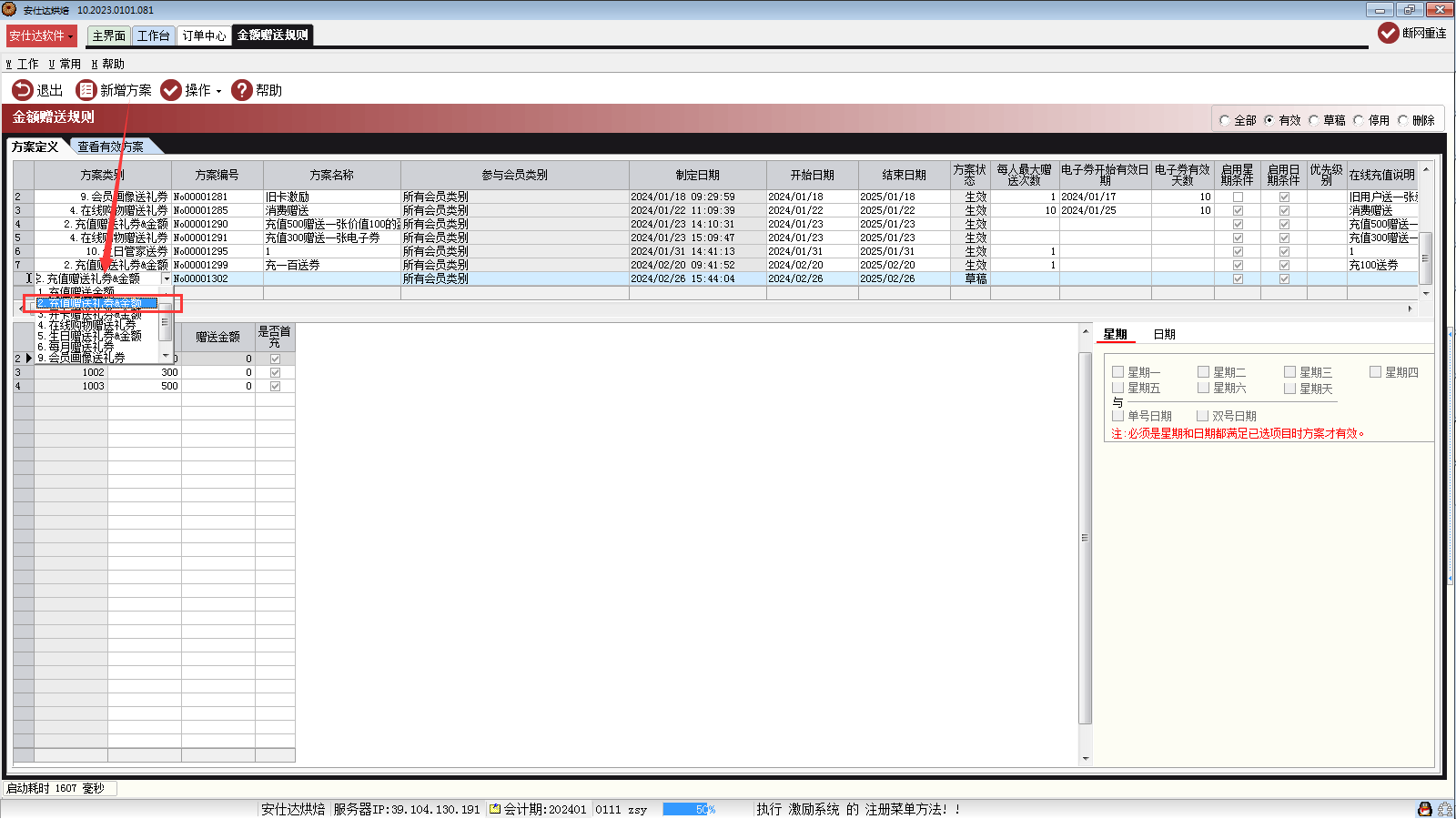Click plan number cell No00001295
Image resolution: width=1456 pixels, height=819 pixels.
point(217,251)
